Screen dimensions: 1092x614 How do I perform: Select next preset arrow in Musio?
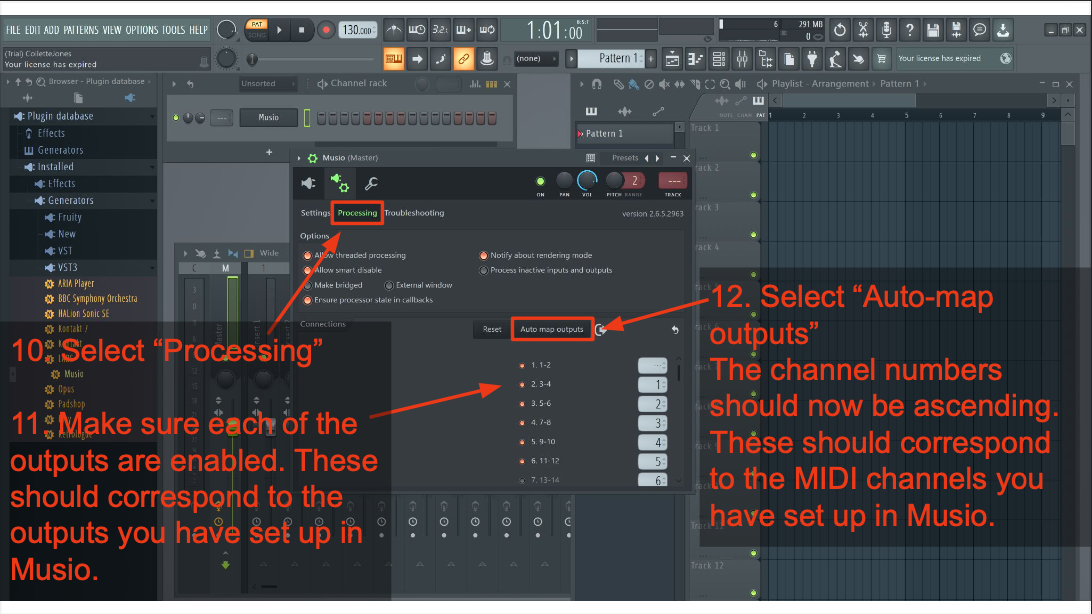coord(657,158)
